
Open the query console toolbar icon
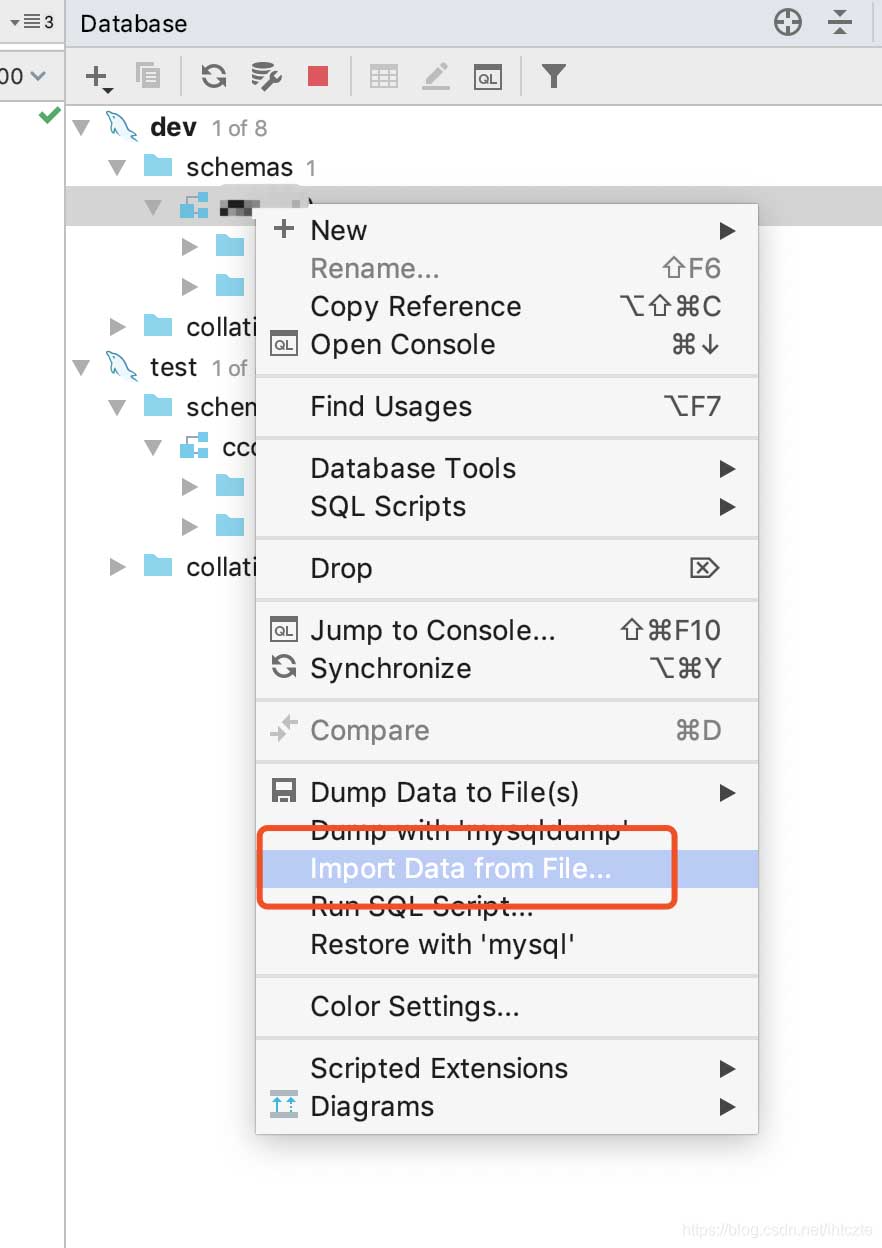[488, 76]
